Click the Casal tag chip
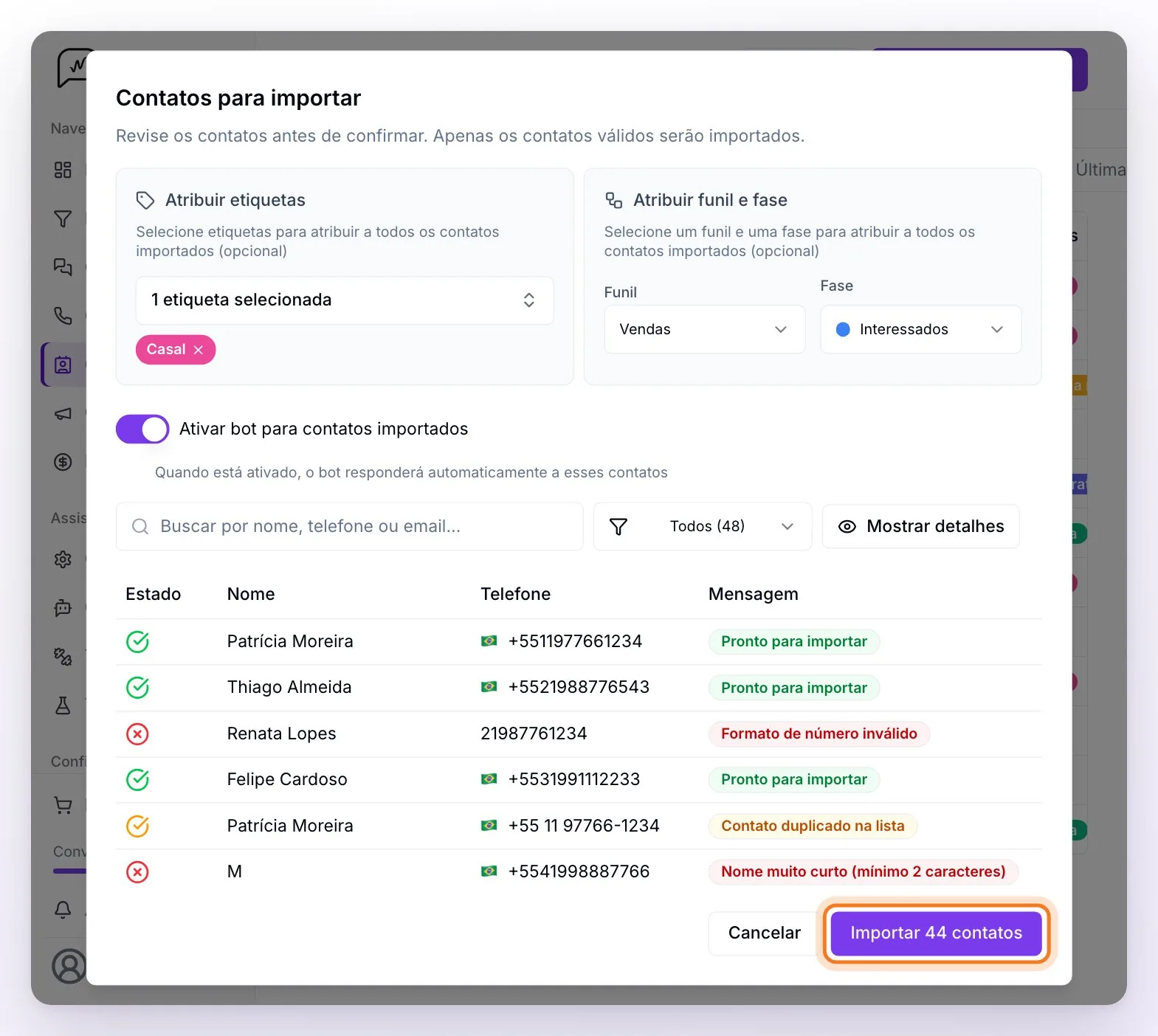Image resolution: width=1158 pixels, height=1036 pixels. coord(176,350)
